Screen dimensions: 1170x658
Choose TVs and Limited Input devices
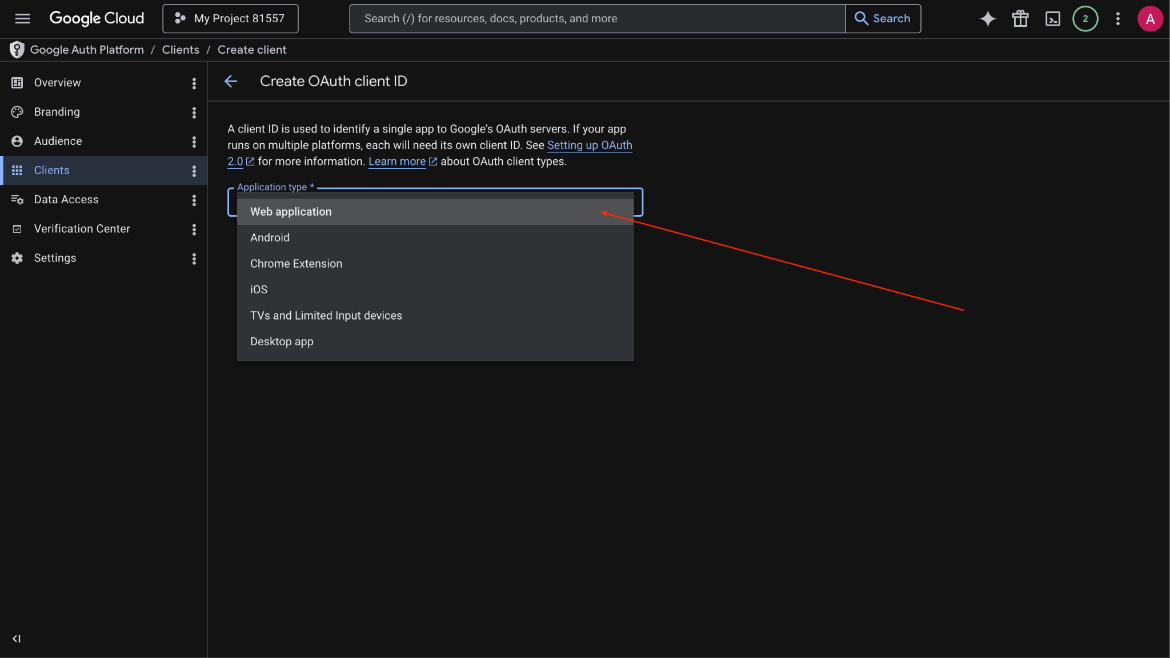pyautogui.click(x=435, y=316)
